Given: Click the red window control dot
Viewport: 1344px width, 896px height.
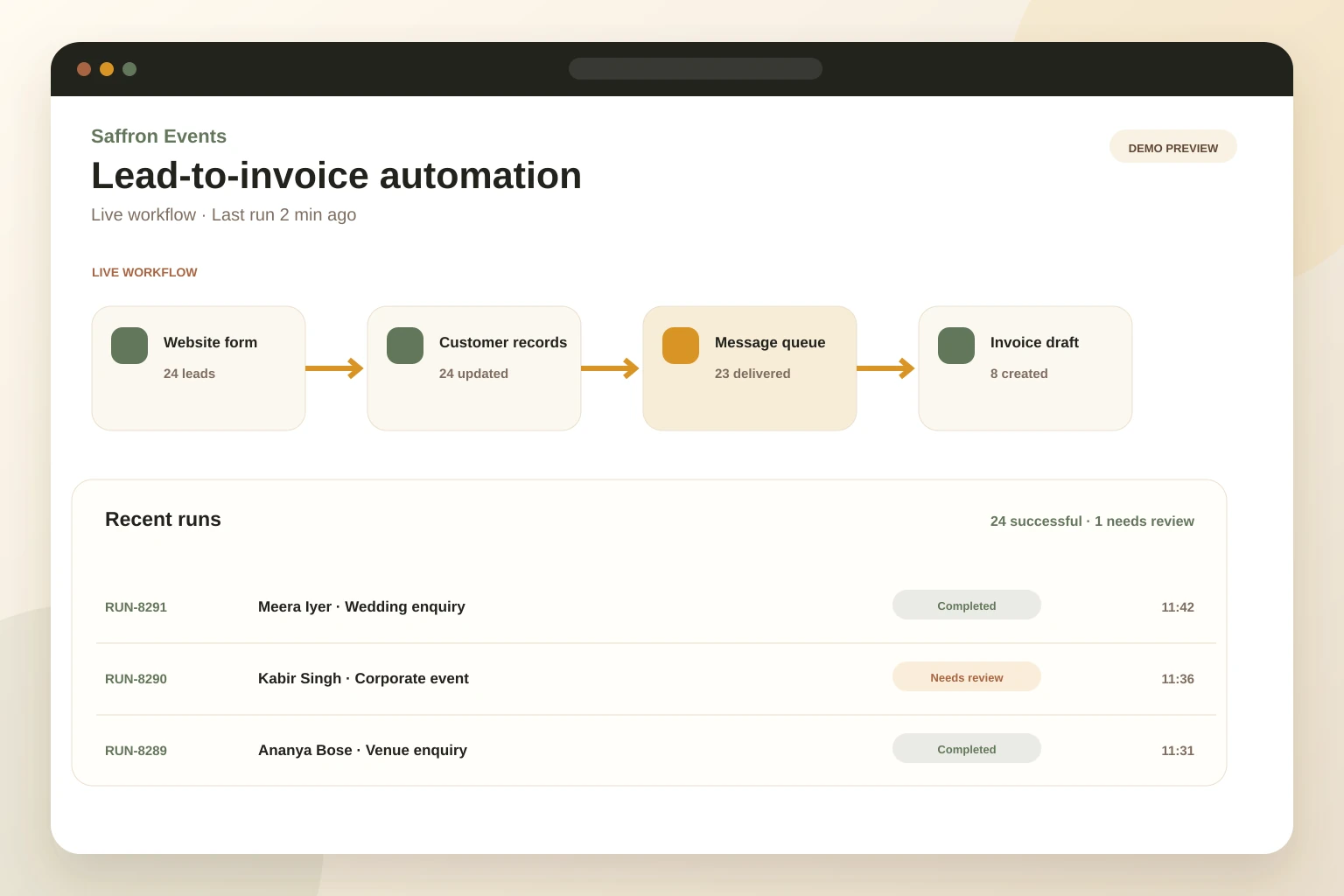Looking at the screenshot, I should pos(84,69).
